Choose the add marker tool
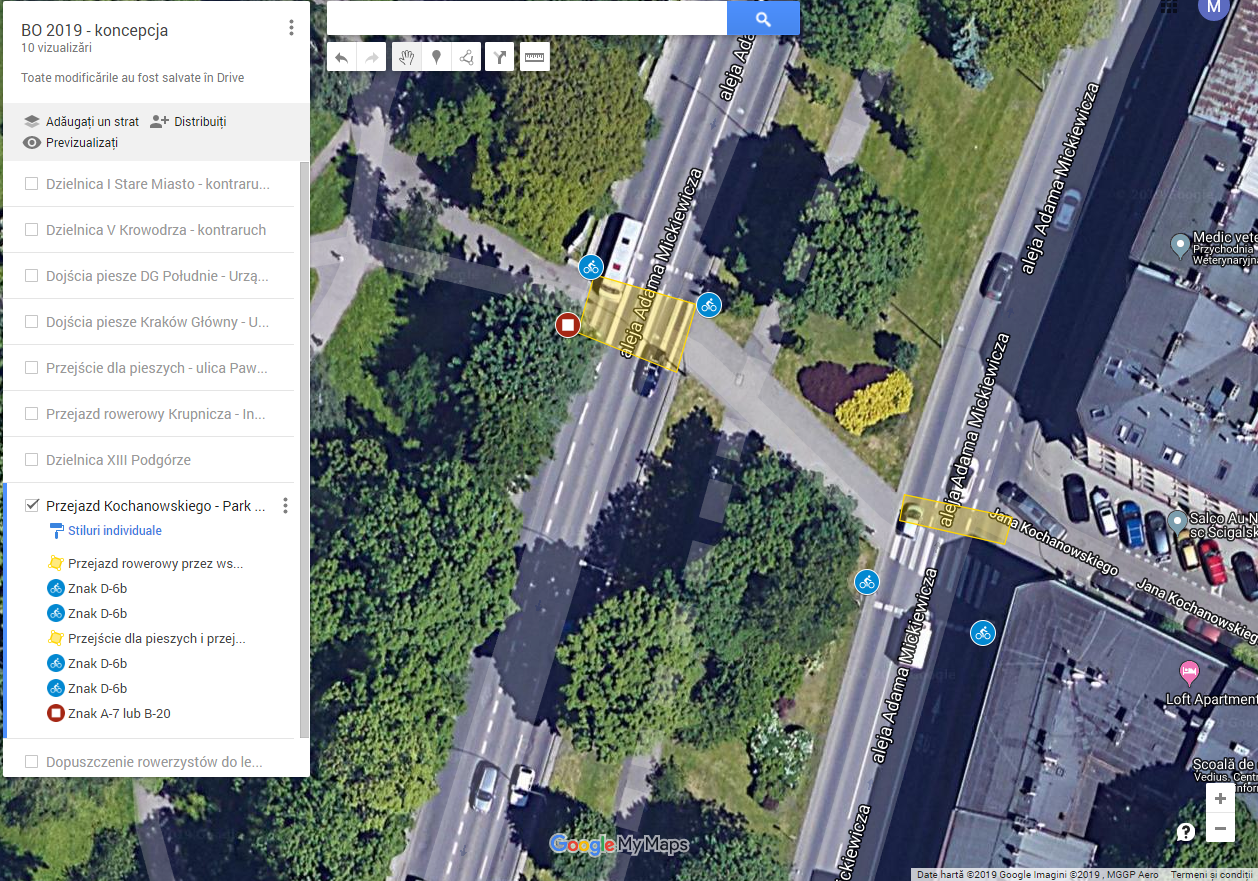 tap(436, 57)
